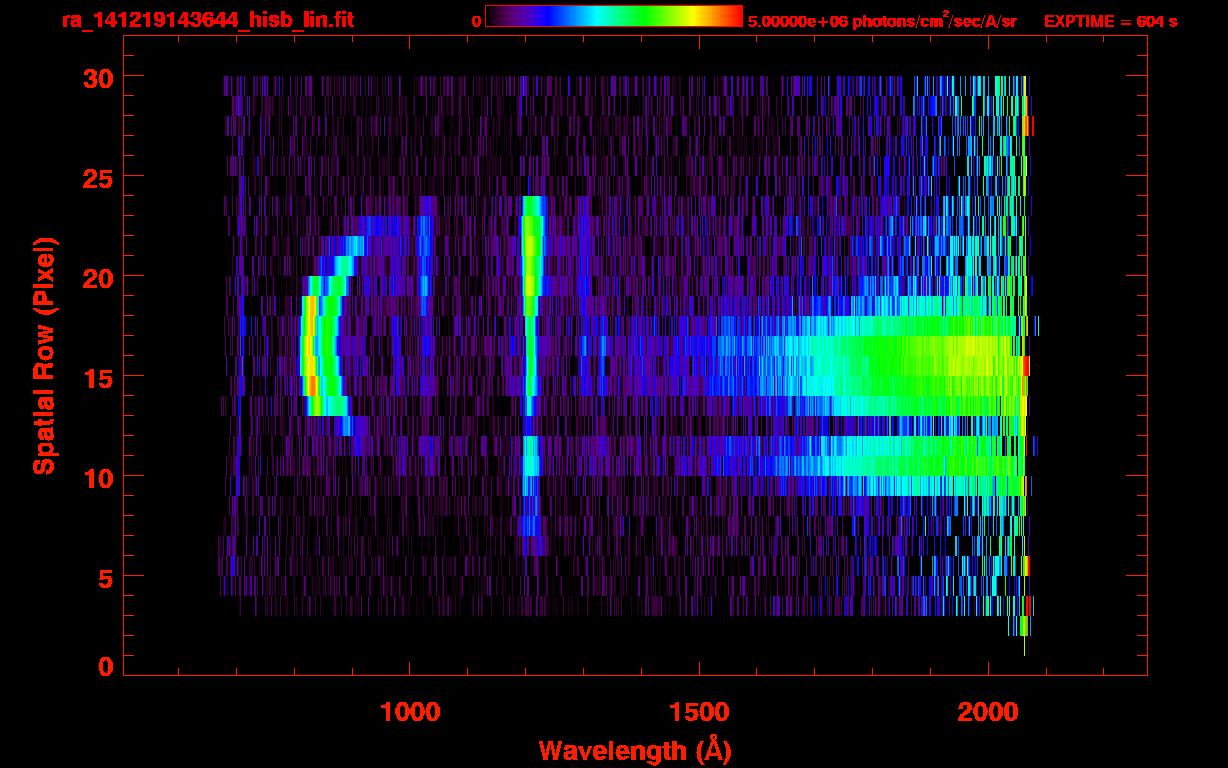Click the y-axis tick label 15
The image size is (1228, 768).
coord(96,377)
